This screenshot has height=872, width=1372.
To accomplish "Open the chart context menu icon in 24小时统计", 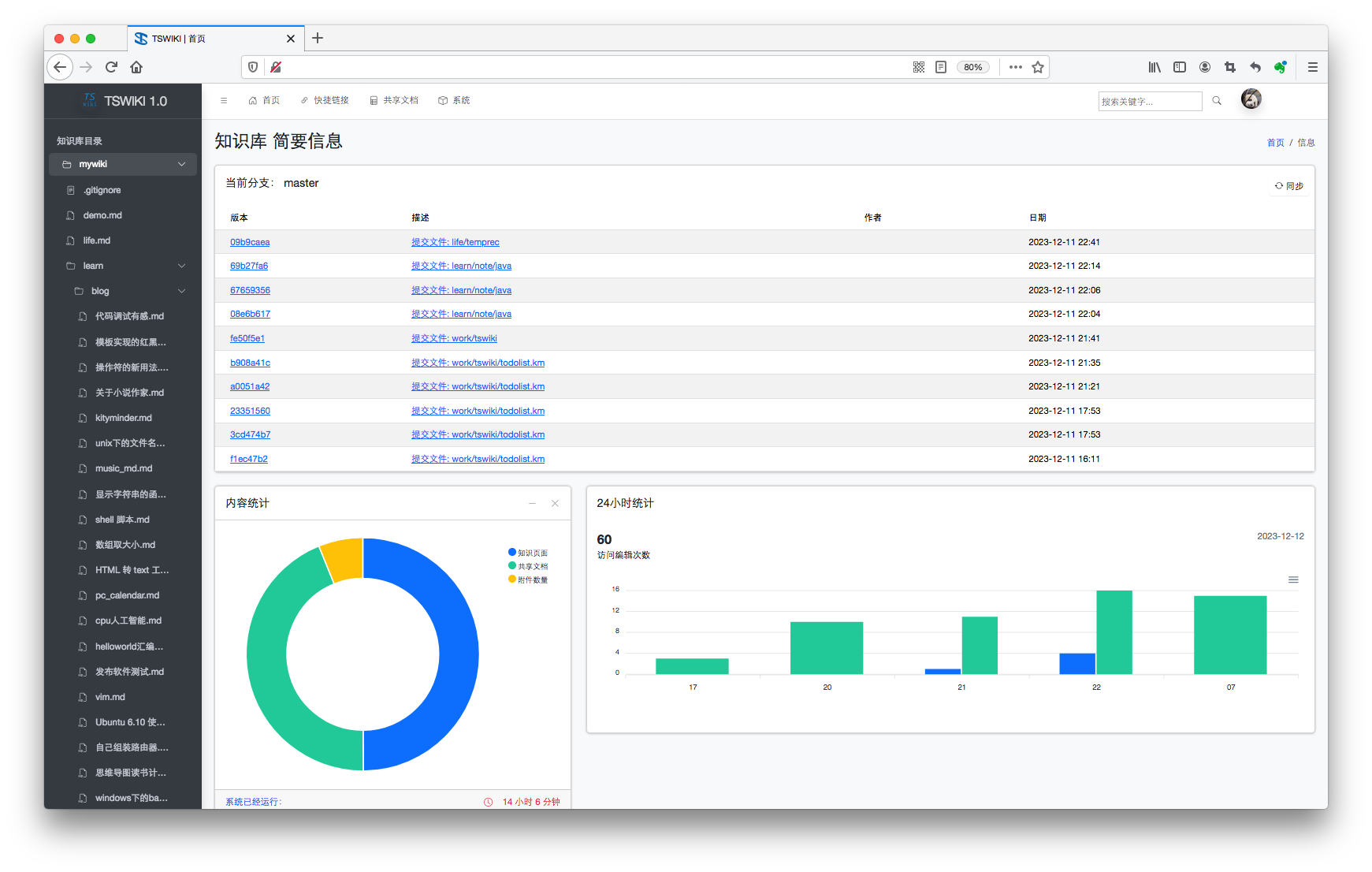I will tap(1293, 579).
